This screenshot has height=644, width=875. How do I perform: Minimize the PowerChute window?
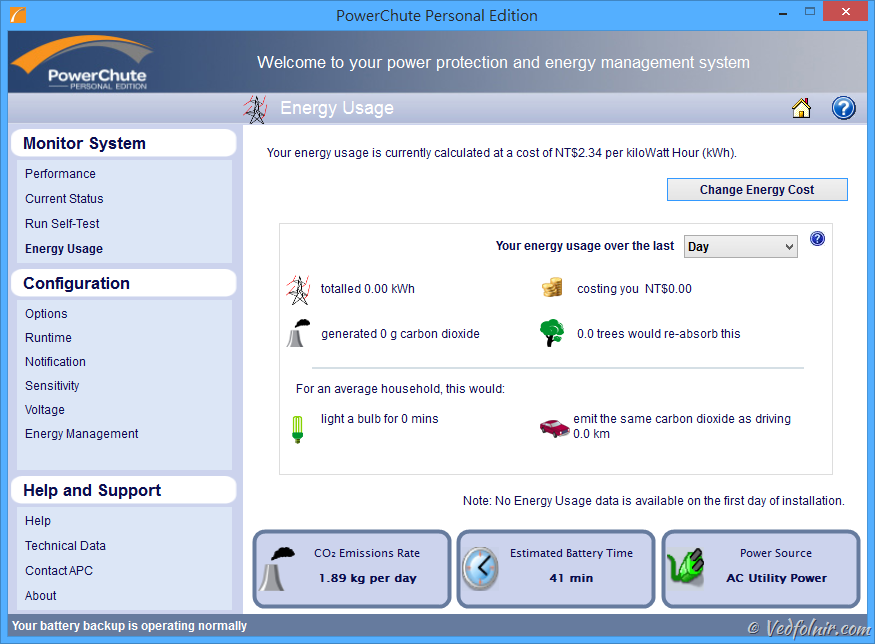782,12
